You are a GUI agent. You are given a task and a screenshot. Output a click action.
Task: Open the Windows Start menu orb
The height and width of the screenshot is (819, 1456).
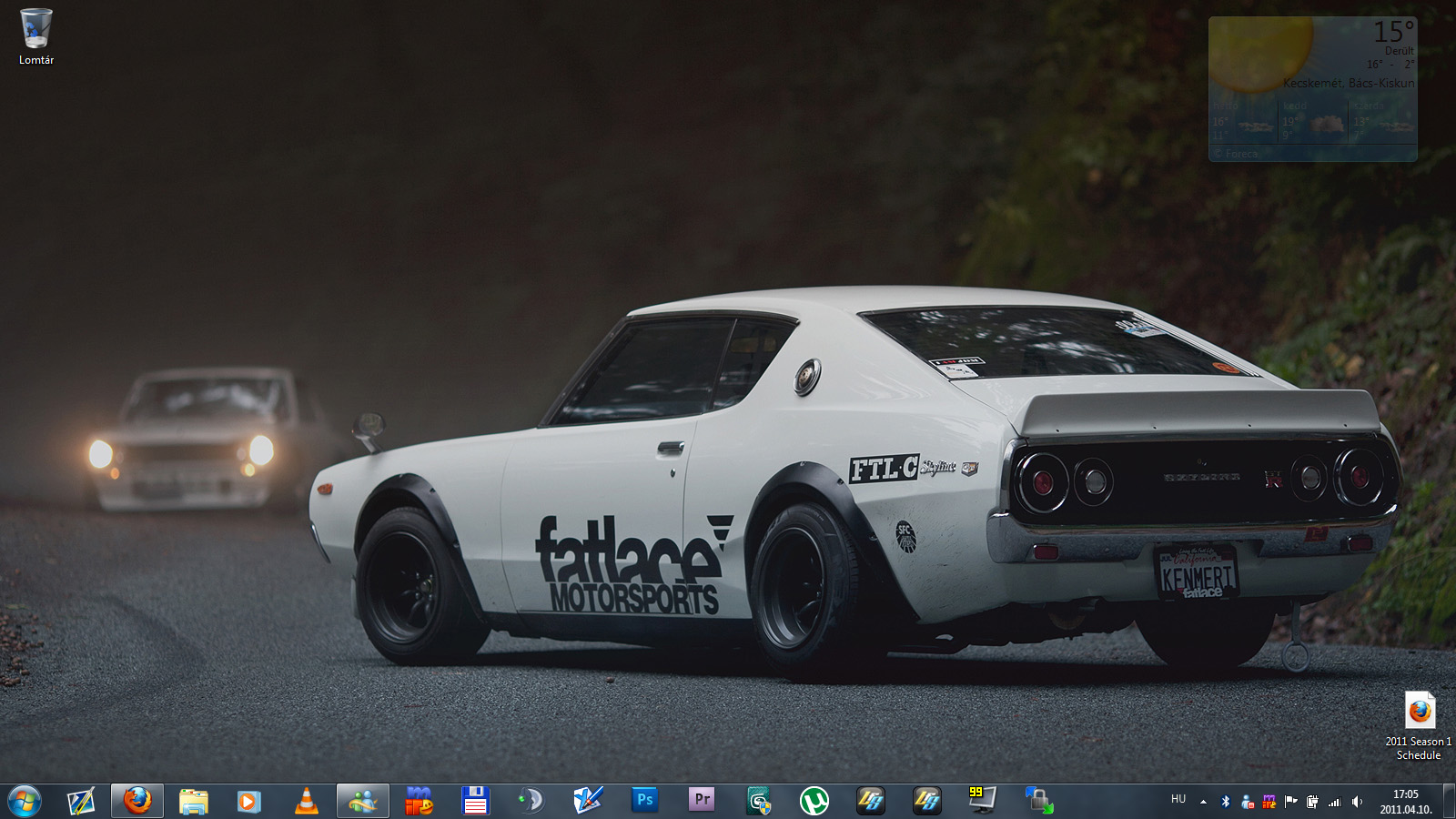click(x=25, y=801)
